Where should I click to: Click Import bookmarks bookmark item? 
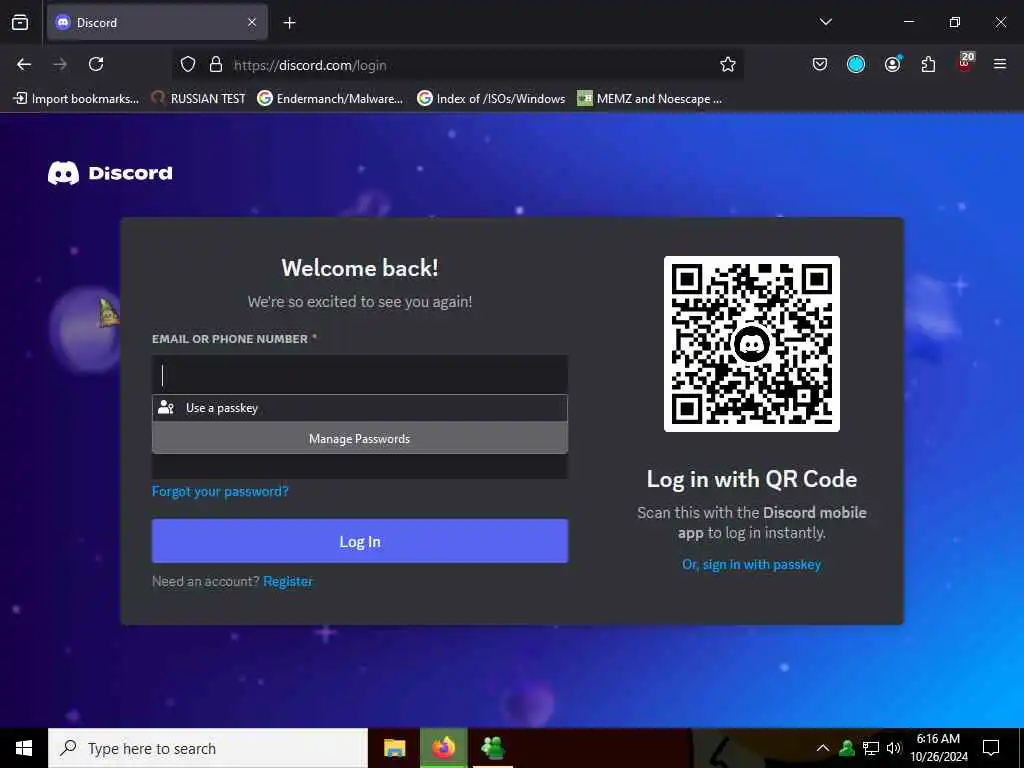(x=76, y=99)
